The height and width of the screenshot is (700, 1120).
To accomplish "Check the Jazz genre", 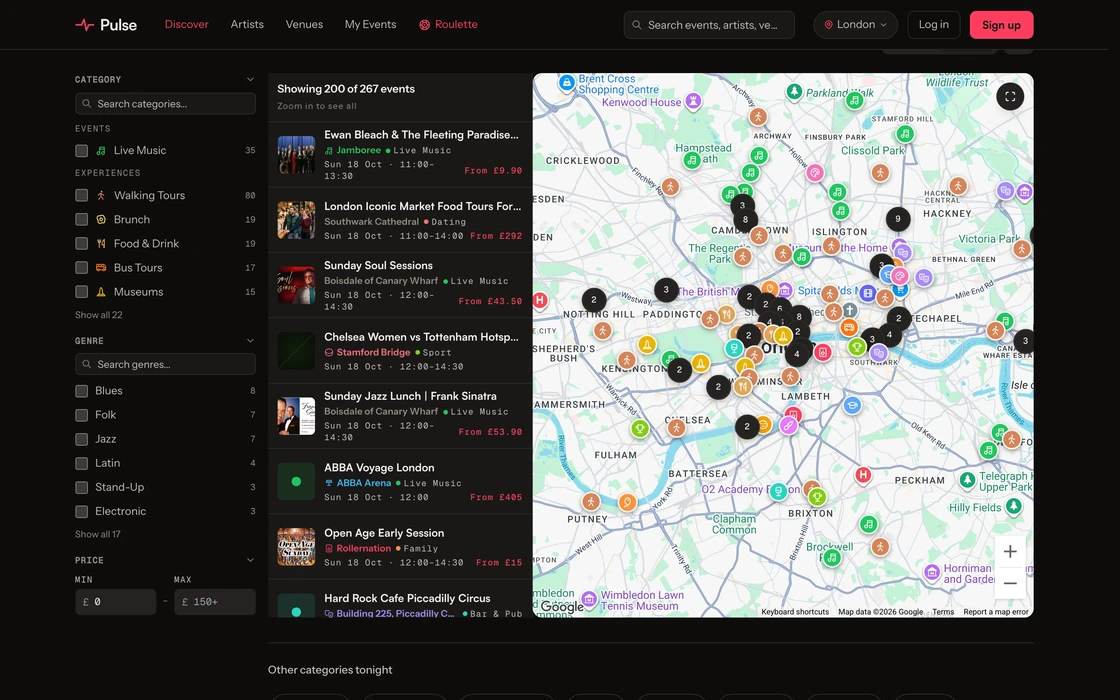I will click(x=81, y=439).
